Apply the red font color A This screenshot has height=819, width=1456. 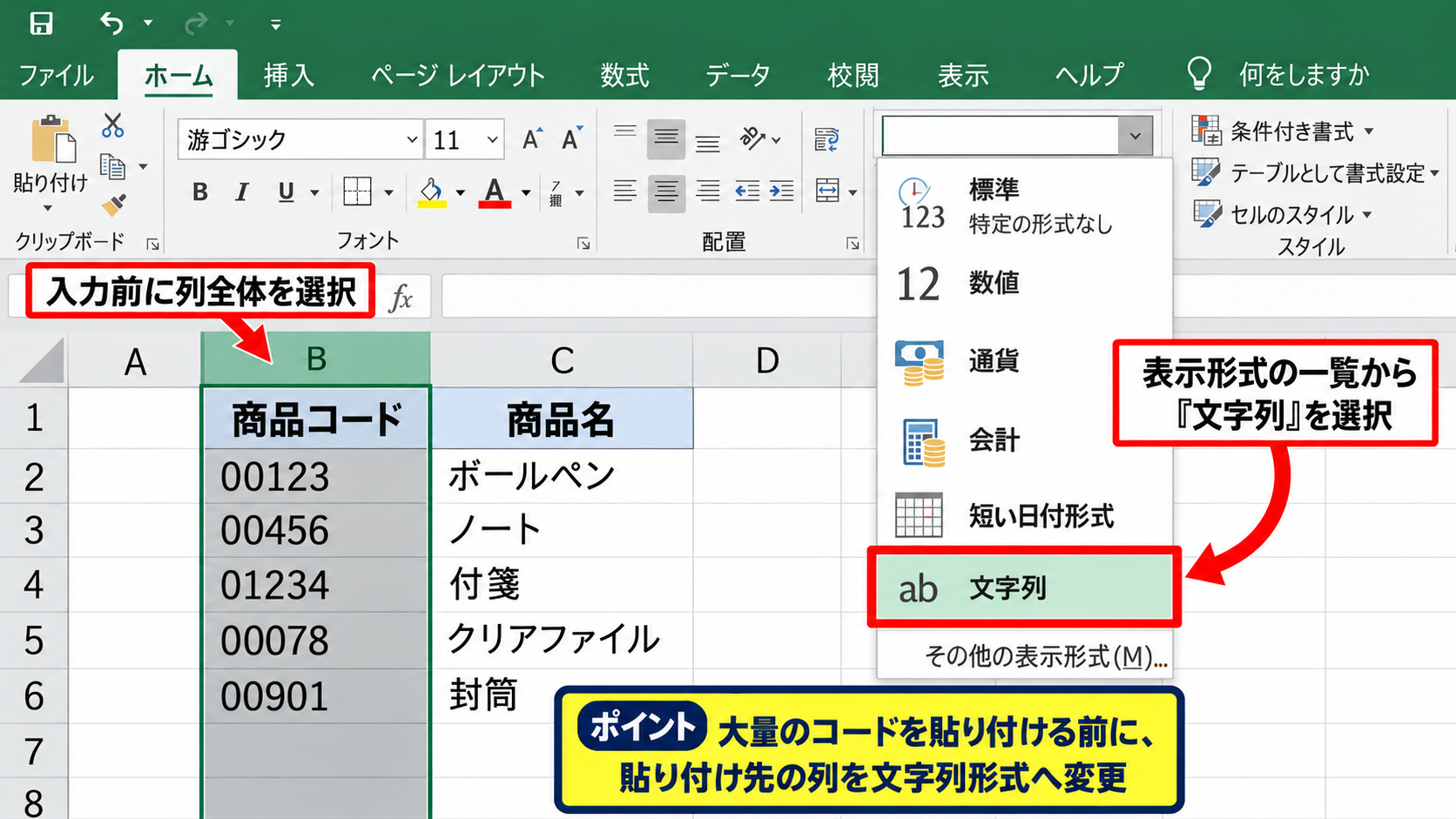(495, 192)
